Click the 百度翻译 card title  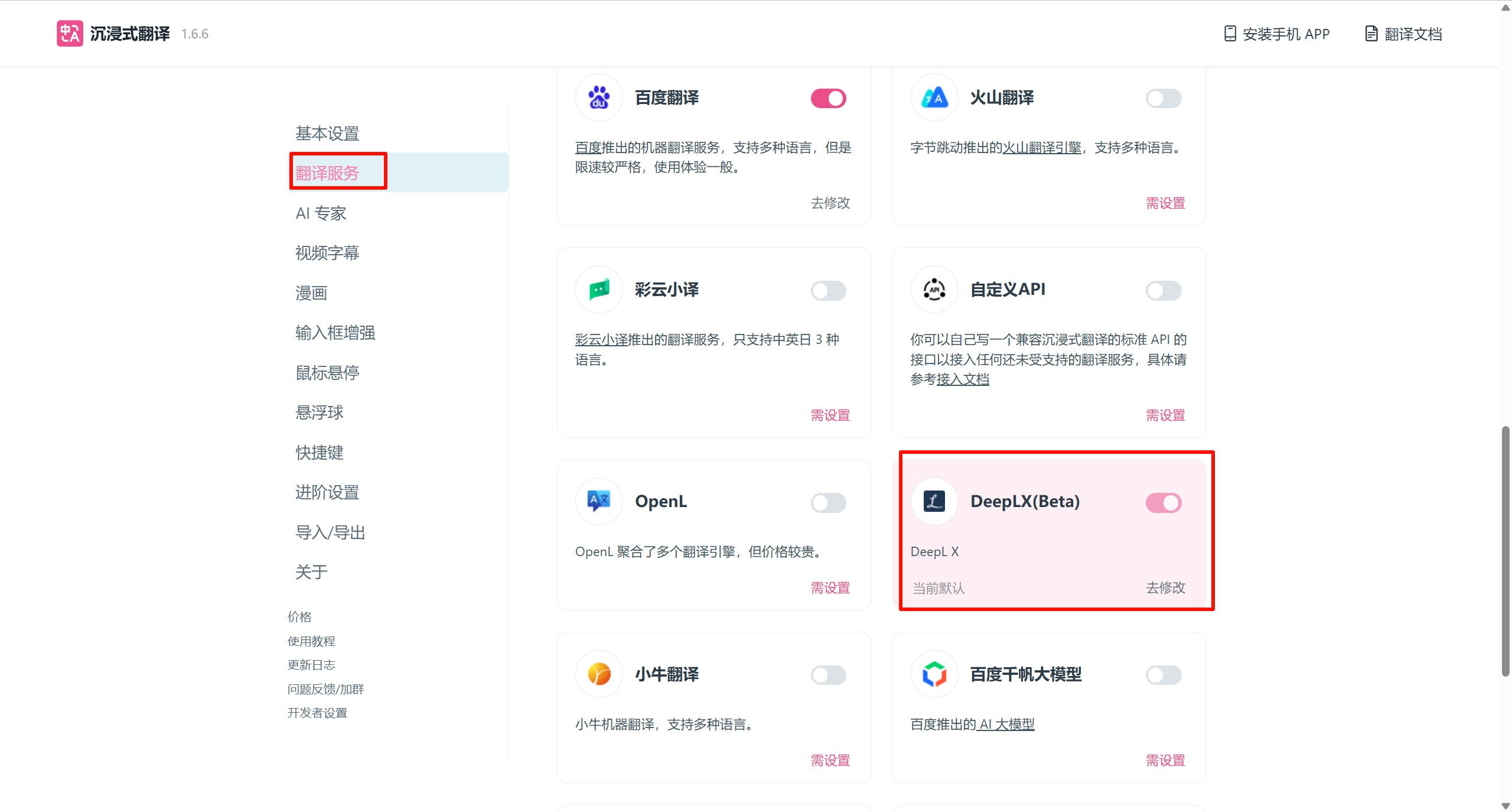667,98
